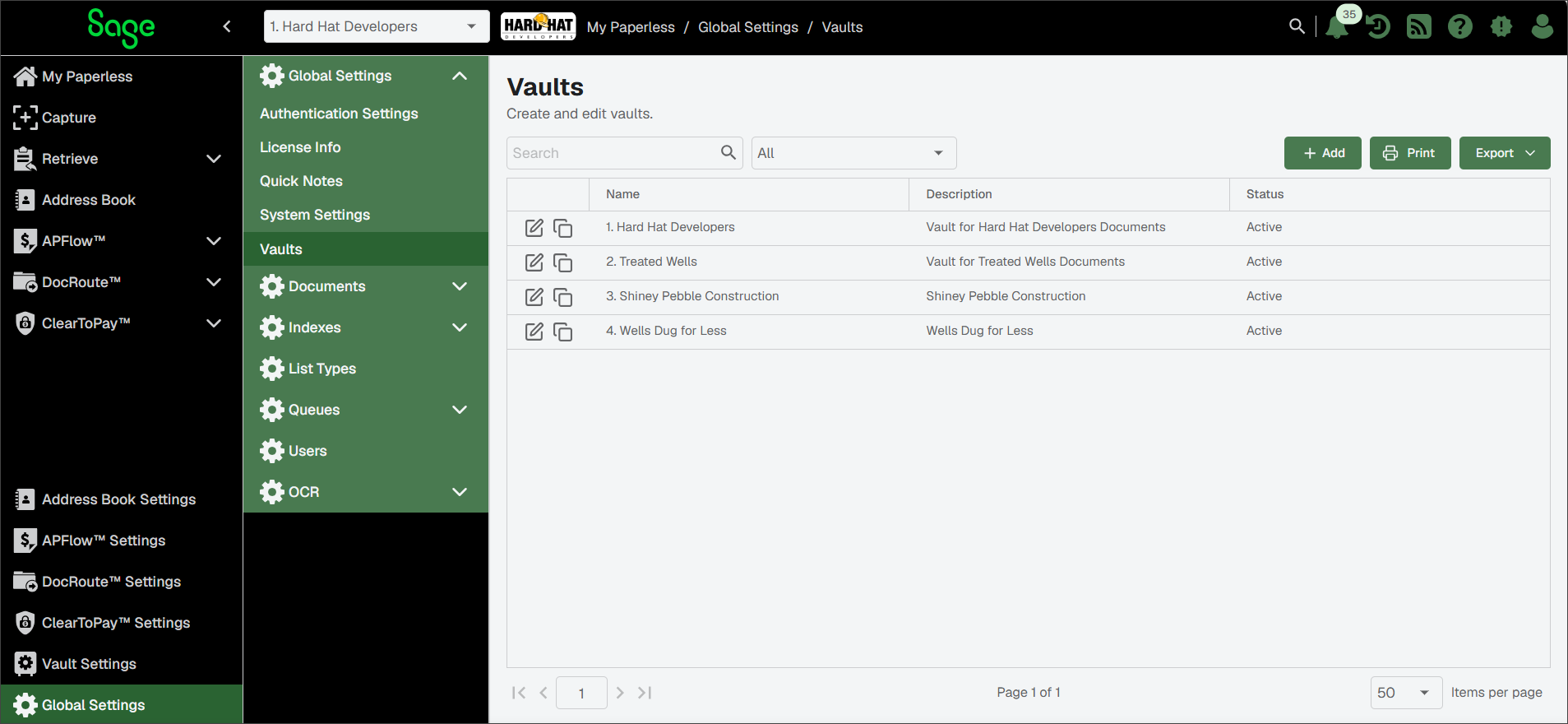Click the history clock icon in header
This screenshot has width=1568, height=724.
1378,27
